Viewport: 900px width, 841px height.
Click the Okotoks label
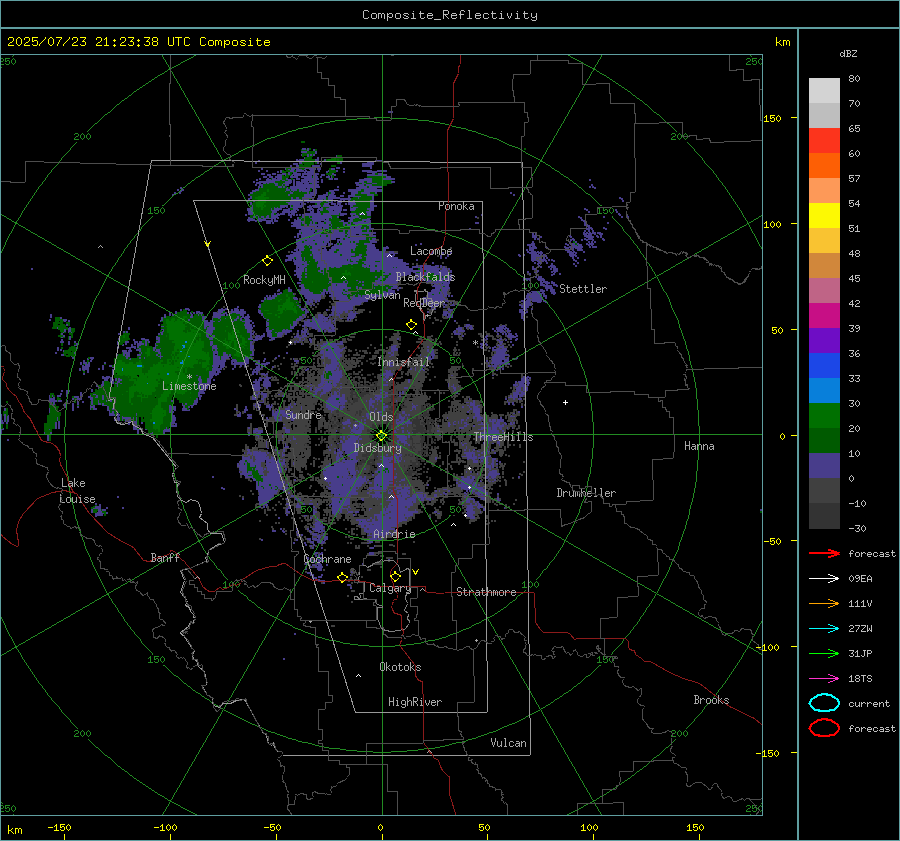pos(400,667)
